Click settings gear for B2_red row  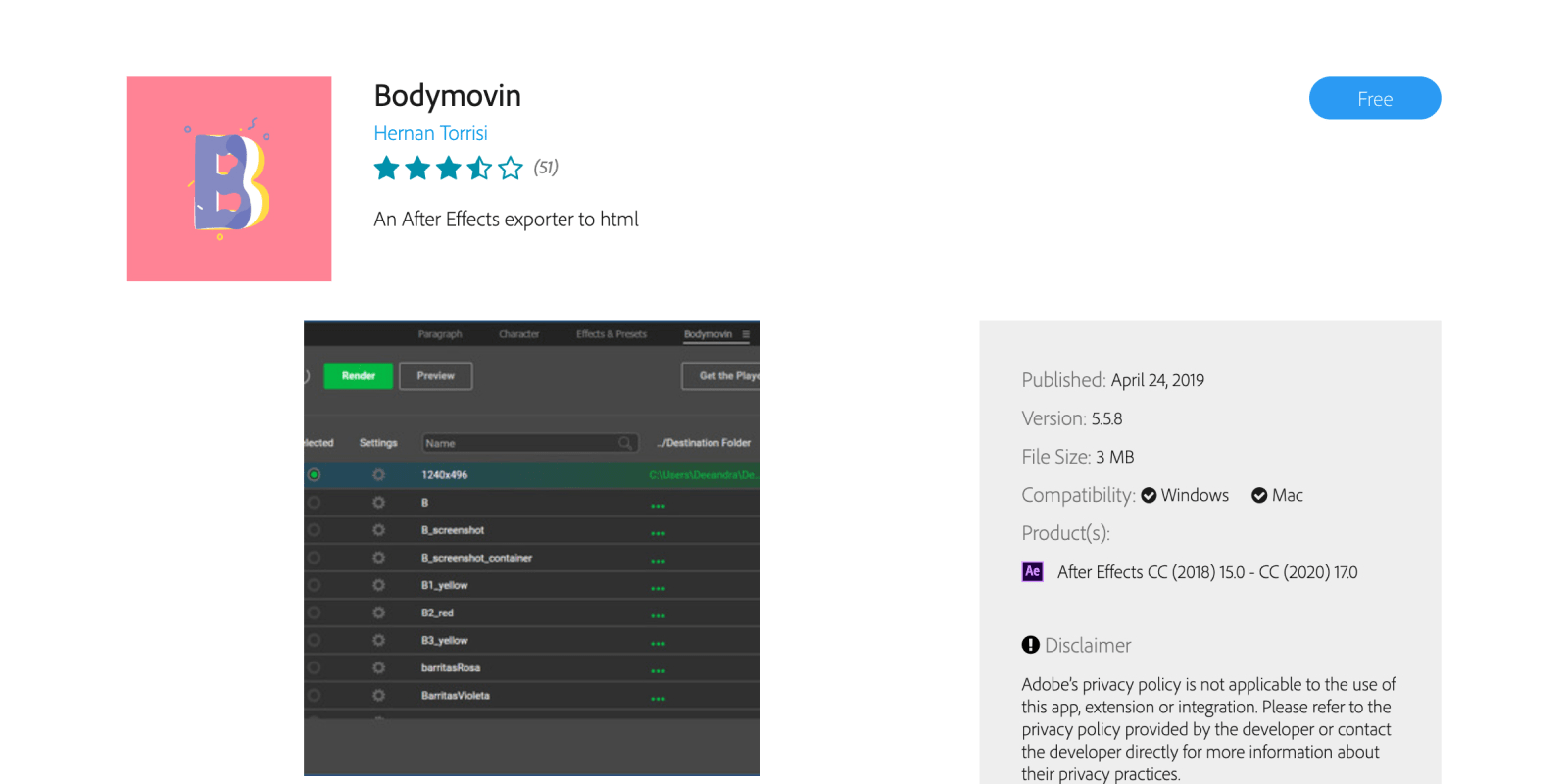click(378, 612)
